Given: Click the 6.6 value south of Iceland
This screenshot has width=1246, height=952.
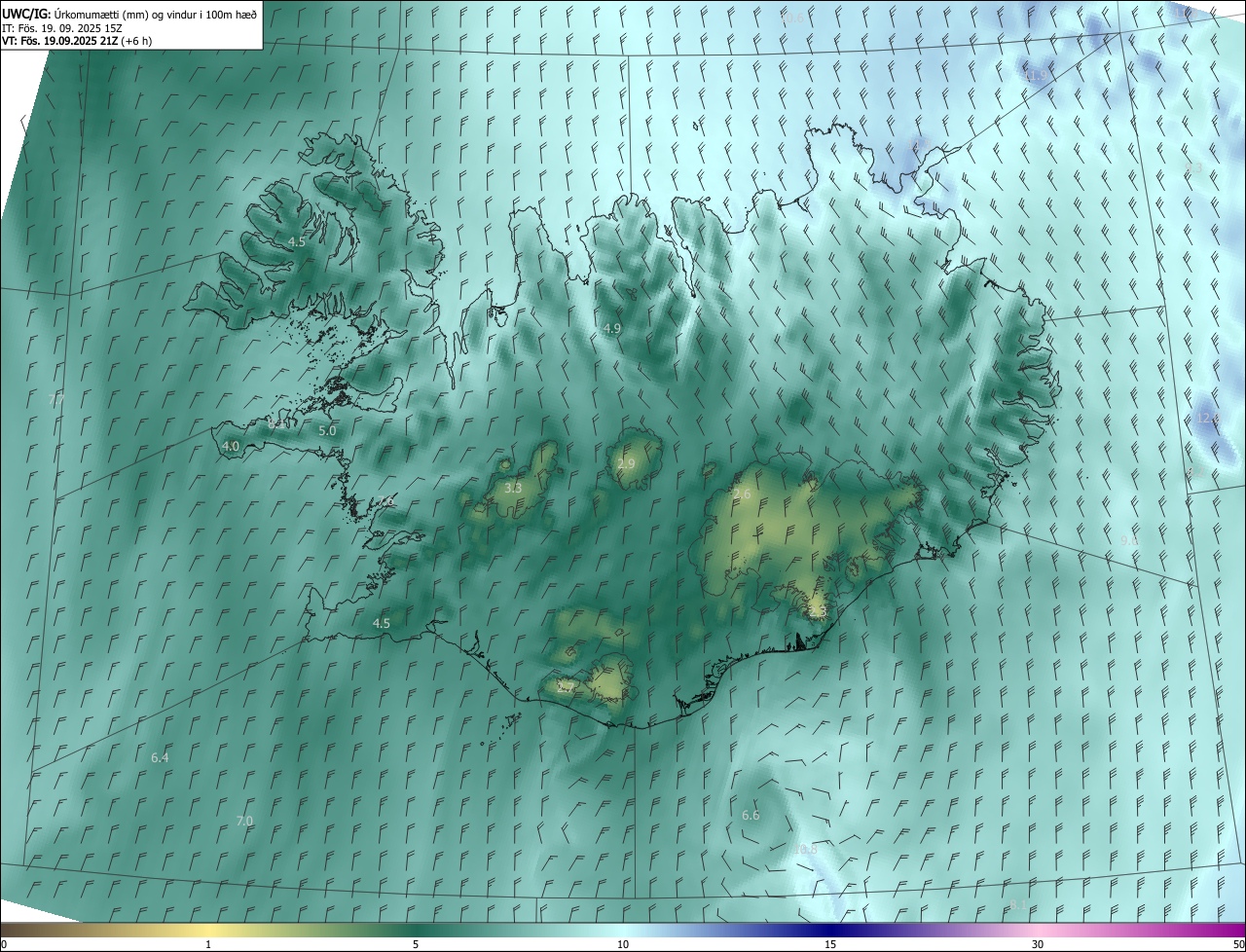Looking at the screenshot, I should [751, 816].
